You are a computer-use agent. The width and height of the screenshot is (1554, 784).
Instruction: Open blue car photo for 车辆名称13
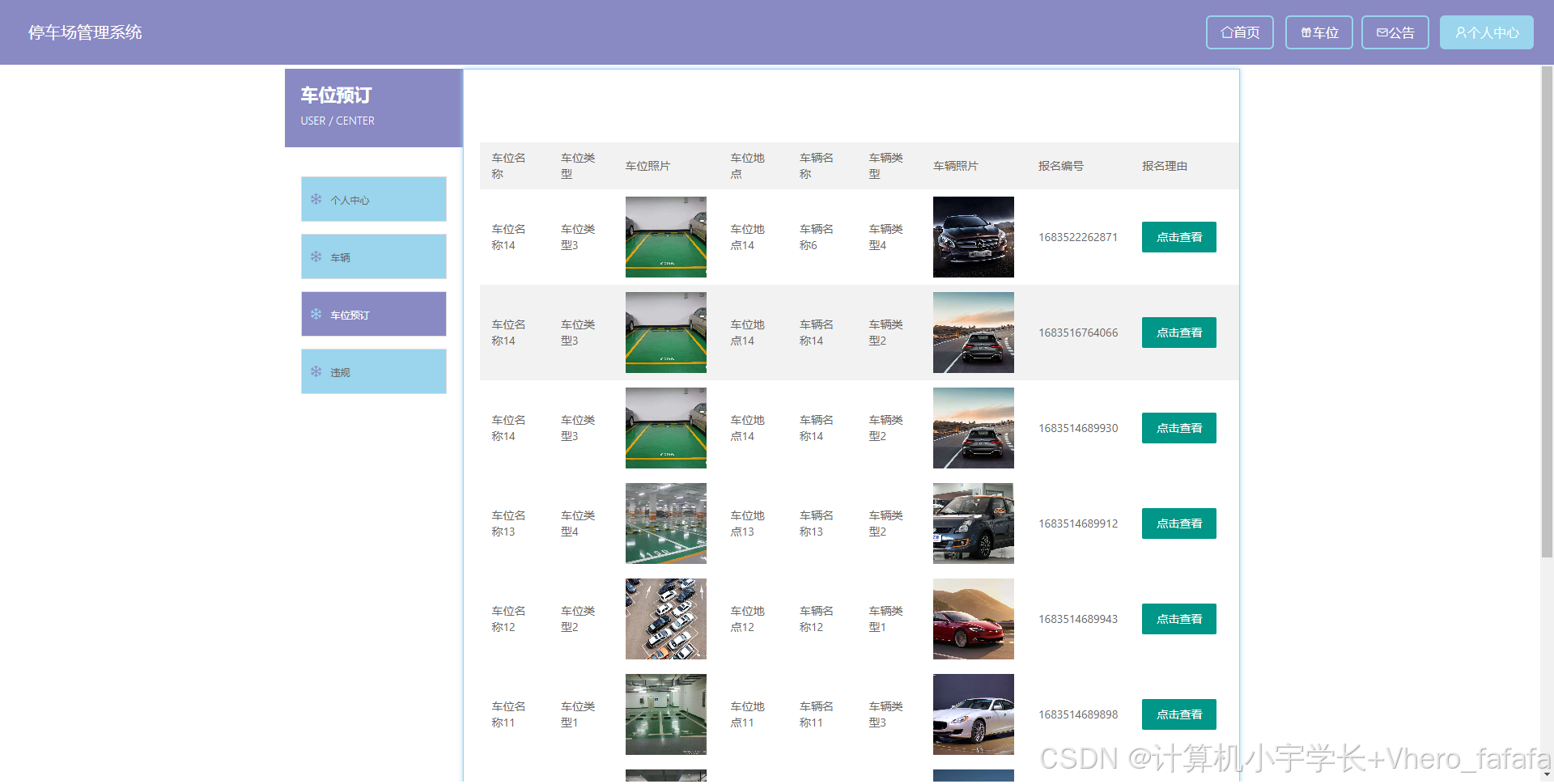(x=973, y=523)
